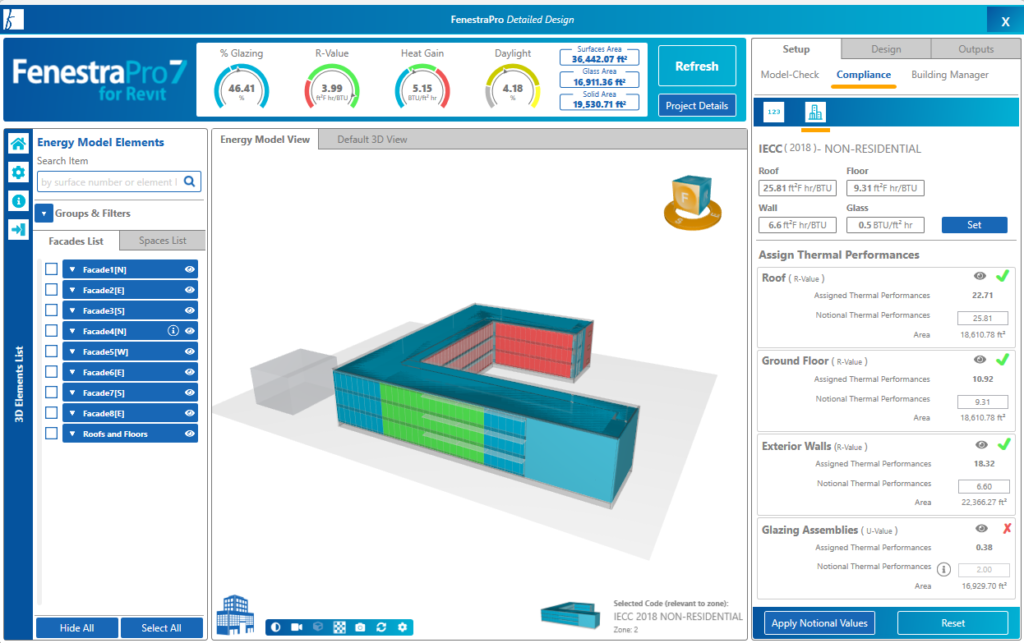
Task: Click the IECC Wall value field
Action: (x=797, y=225)
